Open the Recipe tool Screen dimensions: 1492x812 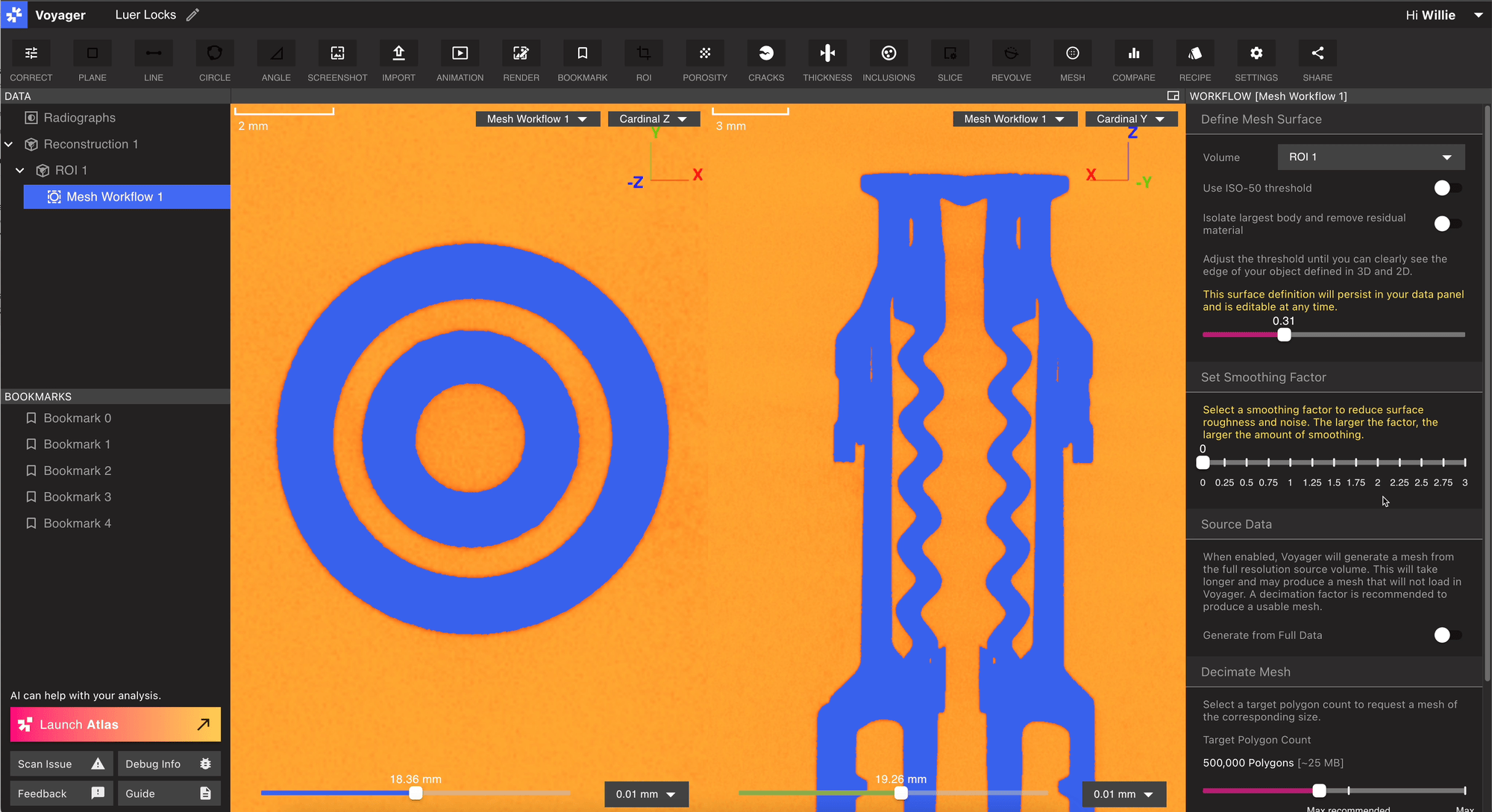click(x=1195, y=60)
